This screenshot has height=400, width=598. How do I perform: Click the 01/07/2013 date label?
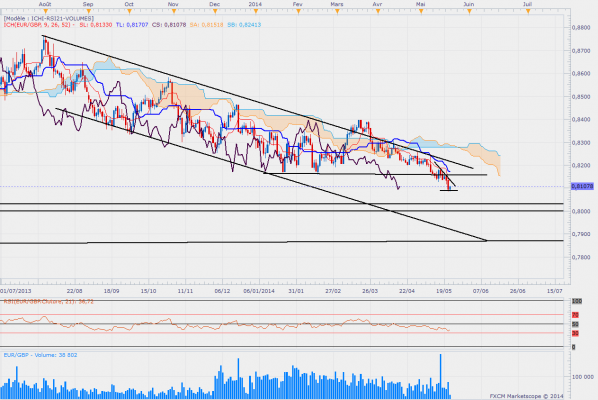(16, 291)
